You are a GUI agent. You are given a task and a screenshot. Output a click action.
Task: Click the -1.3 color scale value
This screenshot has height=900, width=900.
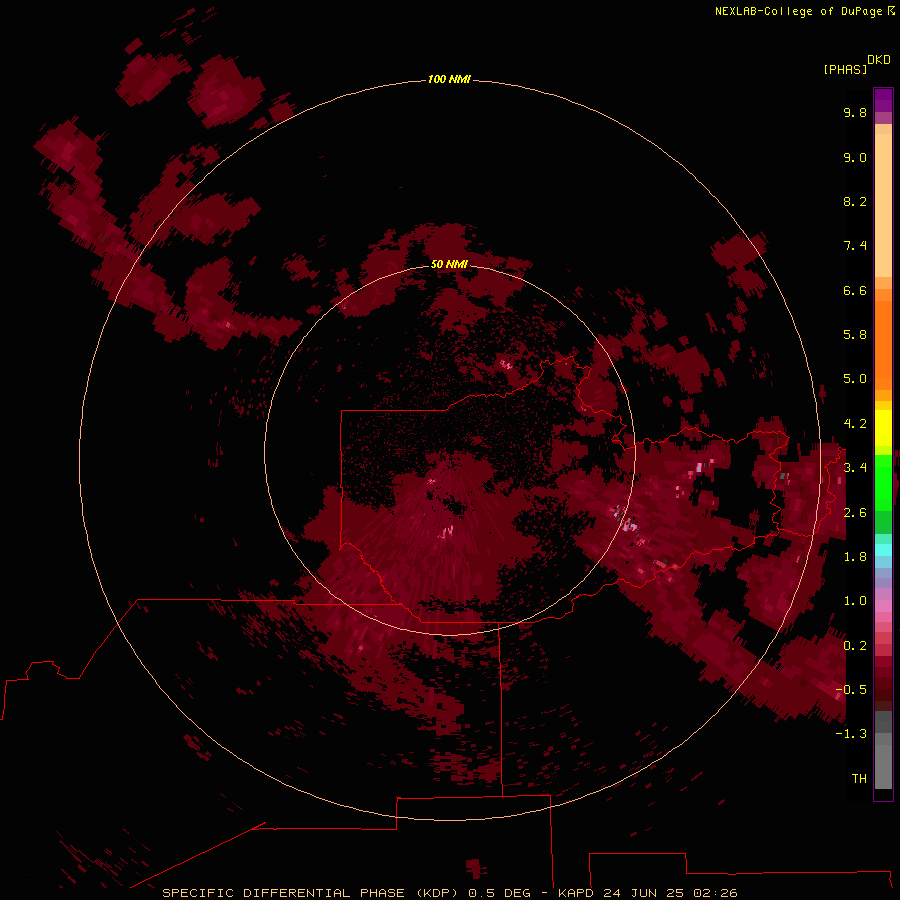pyautogui.click(x=851, y=734)
